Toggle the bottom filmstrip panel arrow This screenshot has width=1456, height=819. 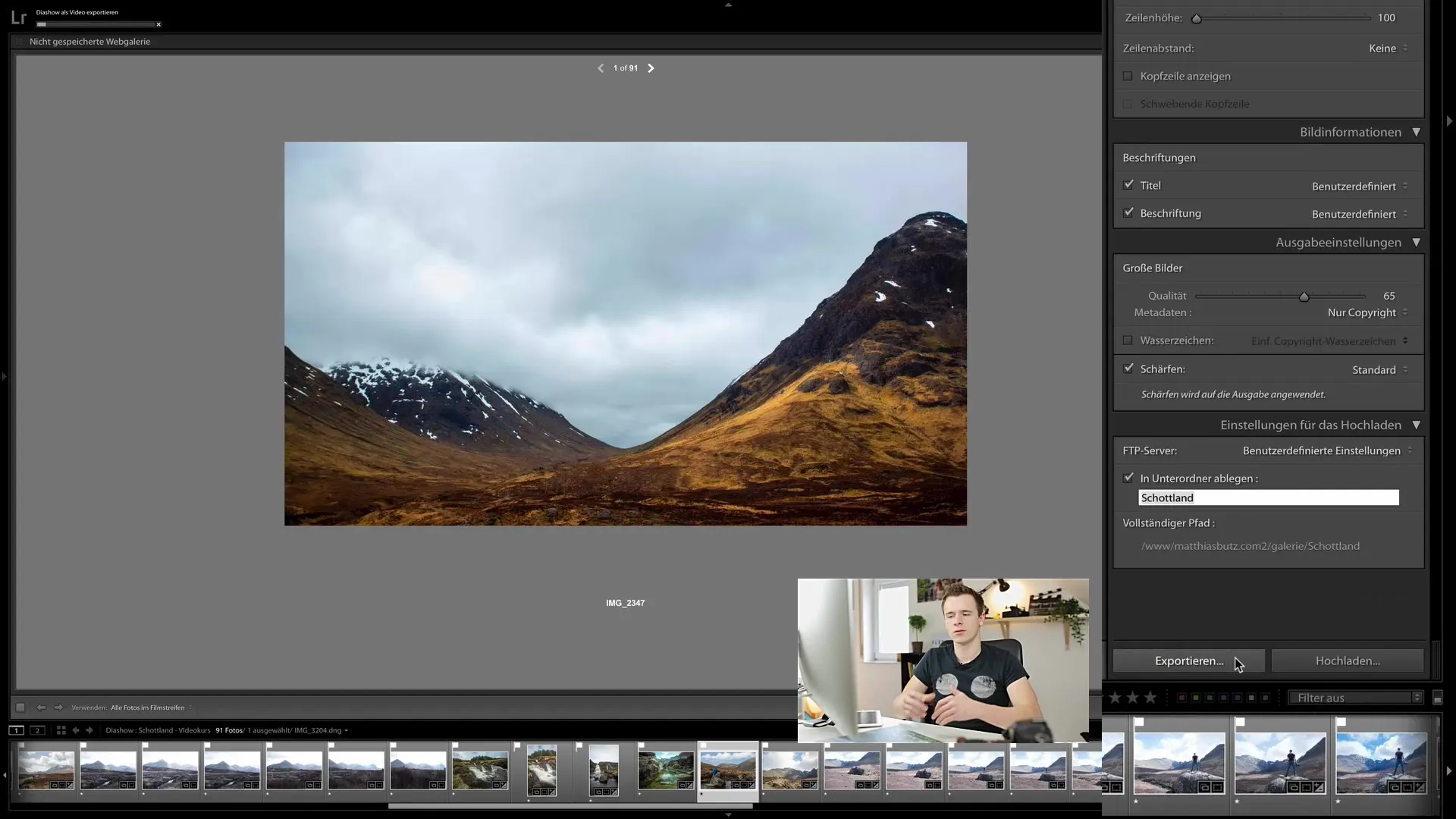pos(728,815)
